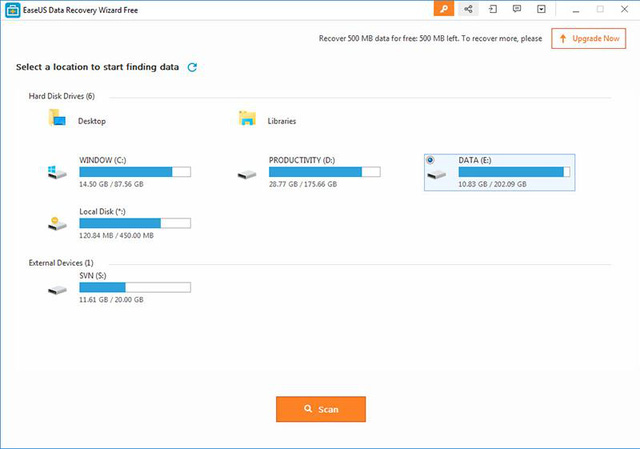Click the SVN (S:) external drive icon

[x=57, y=290]
